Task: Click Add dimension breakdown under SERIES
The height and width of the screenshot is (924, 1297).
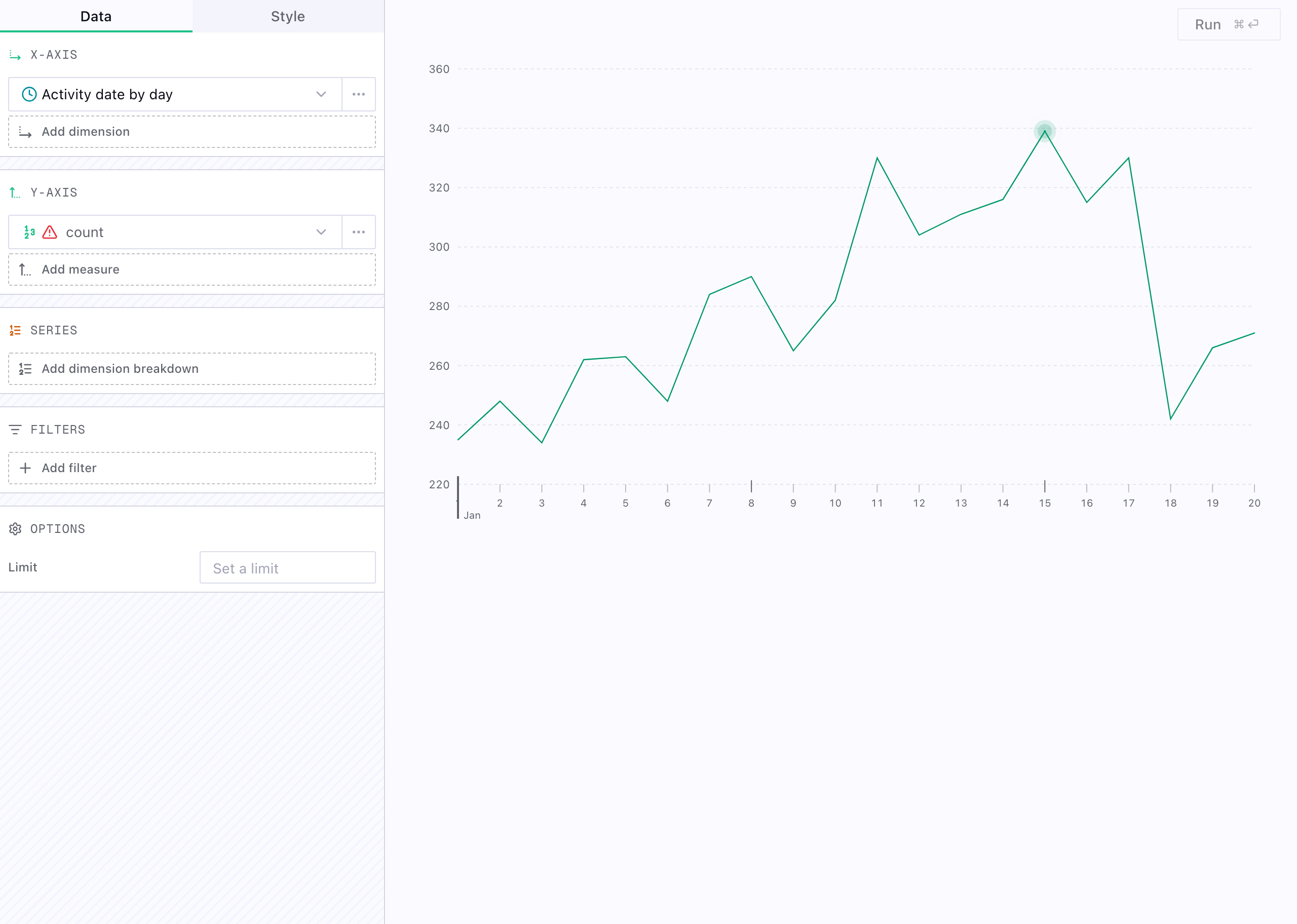Action: 192,369
